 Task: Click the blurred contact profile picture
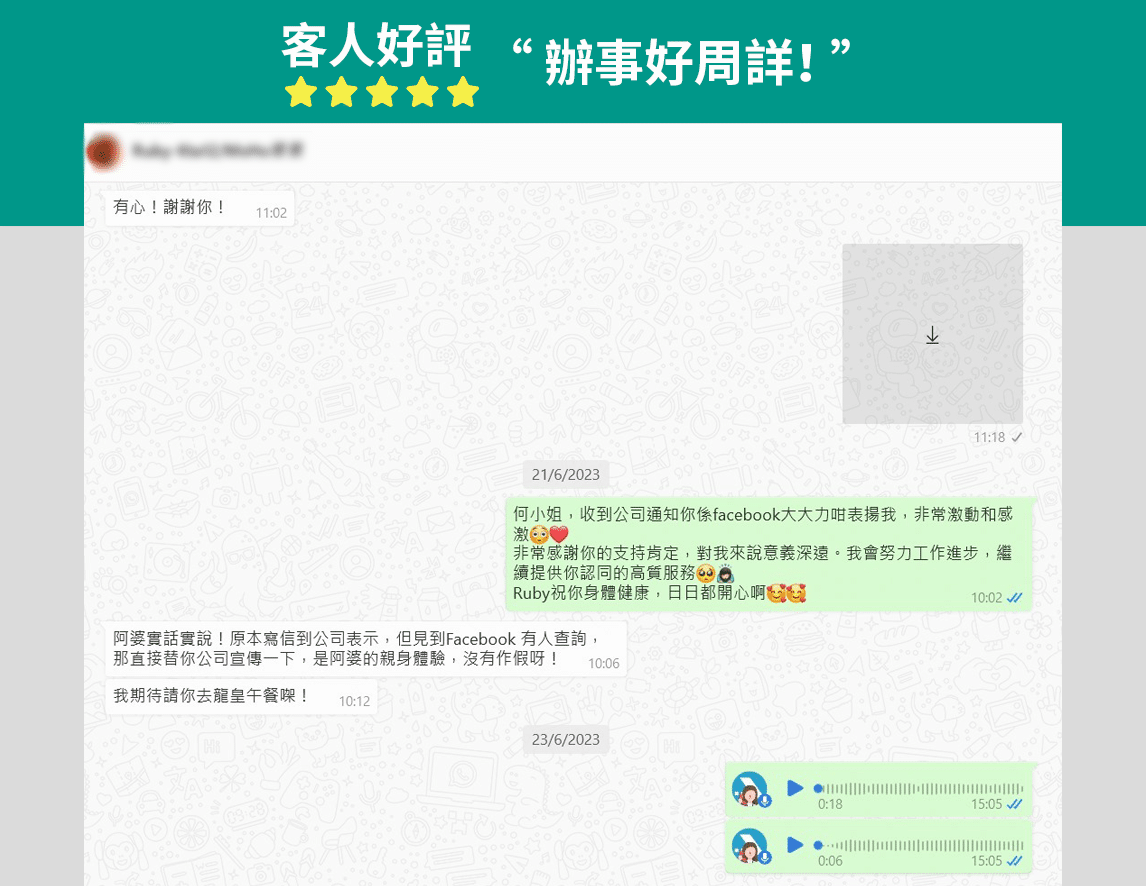pyautogui.click(x=103, y=152)
